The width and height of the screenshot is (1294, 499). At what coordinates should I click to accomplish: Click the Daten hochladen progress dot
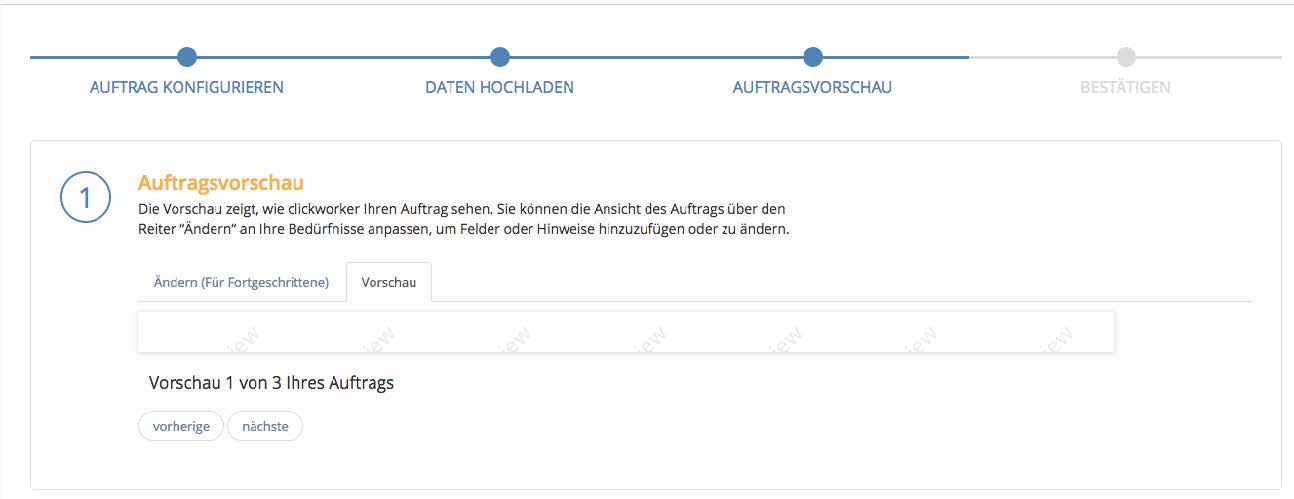click(x=500, y=57)
